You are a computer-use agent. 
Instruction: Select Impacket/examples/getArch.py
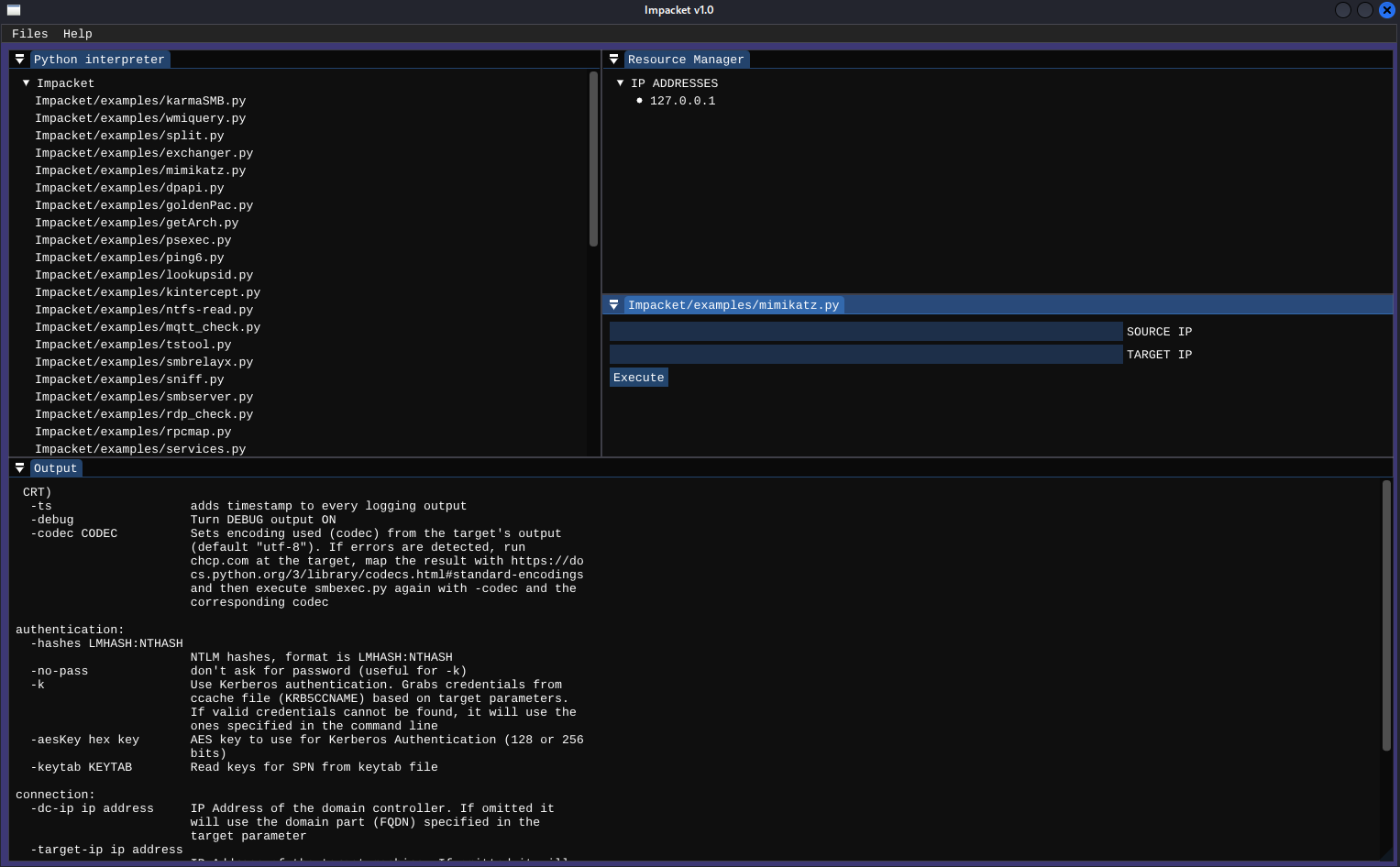tap(137, 223)
